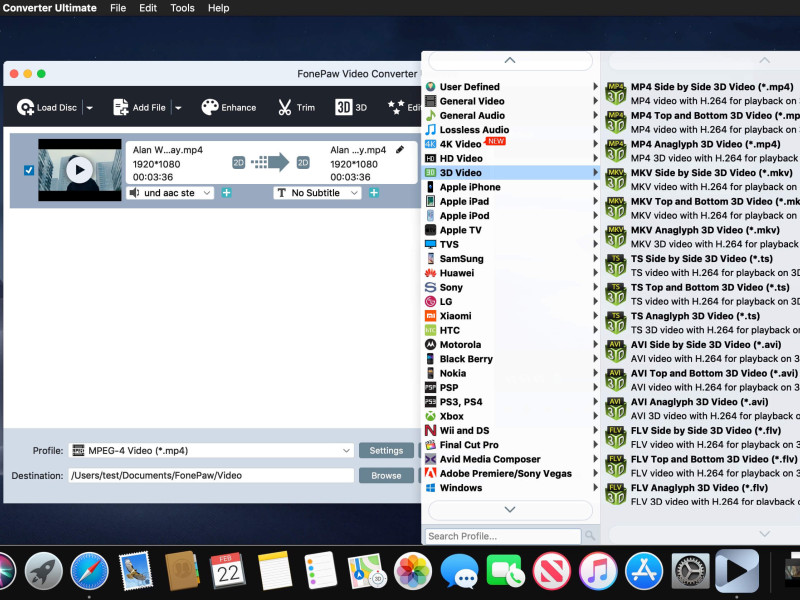Launch Safari from the Dock
Screen dimensions: 800x600
click(x=89, y=571)
